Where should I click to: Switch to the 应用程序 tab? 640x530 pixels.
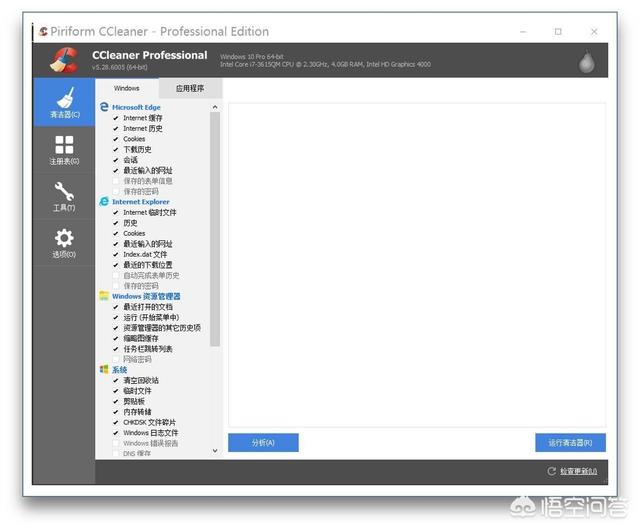click(190, 88)
